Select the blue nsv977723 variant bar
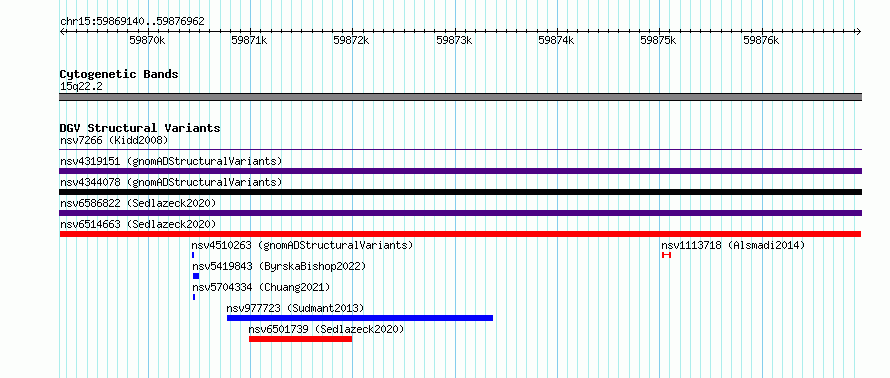This screenshot has height=378, width=890. pos(360,318)
